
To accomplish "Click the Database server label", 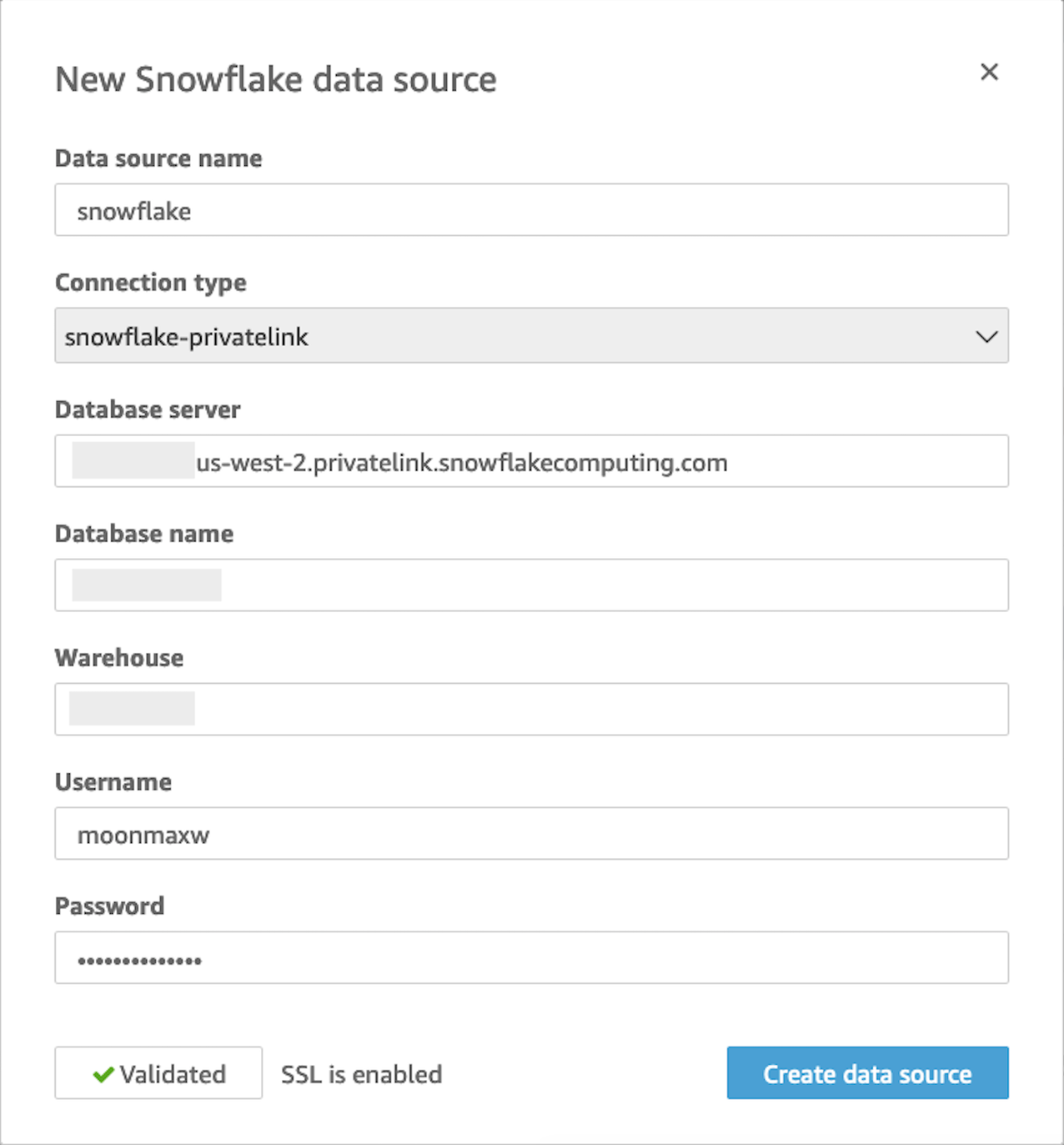I will coord(148,409).
